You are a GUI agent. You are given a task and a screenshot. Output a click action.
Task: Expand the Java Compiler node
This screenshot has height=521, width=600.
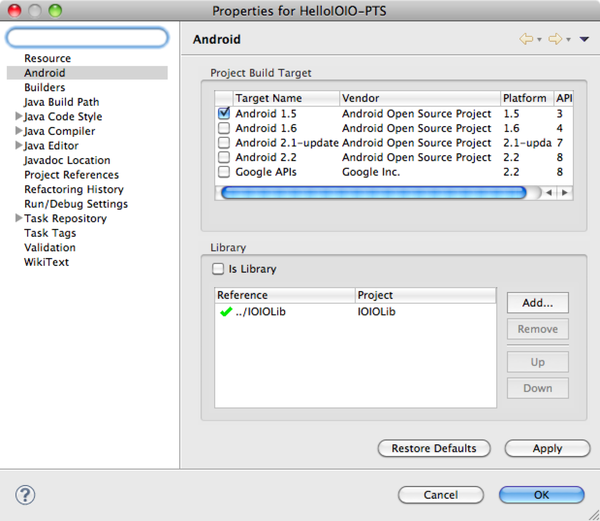[18, 130]
